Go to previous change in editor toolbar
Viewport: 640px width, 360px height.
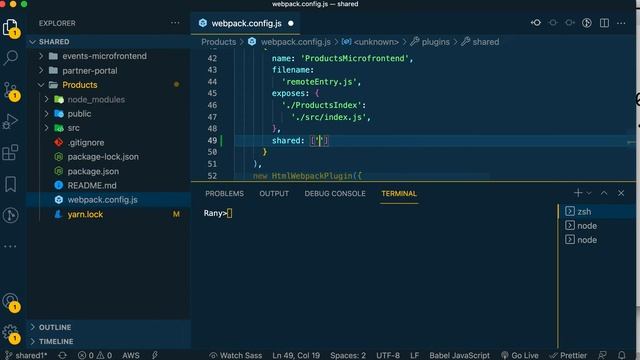point(553,23)
